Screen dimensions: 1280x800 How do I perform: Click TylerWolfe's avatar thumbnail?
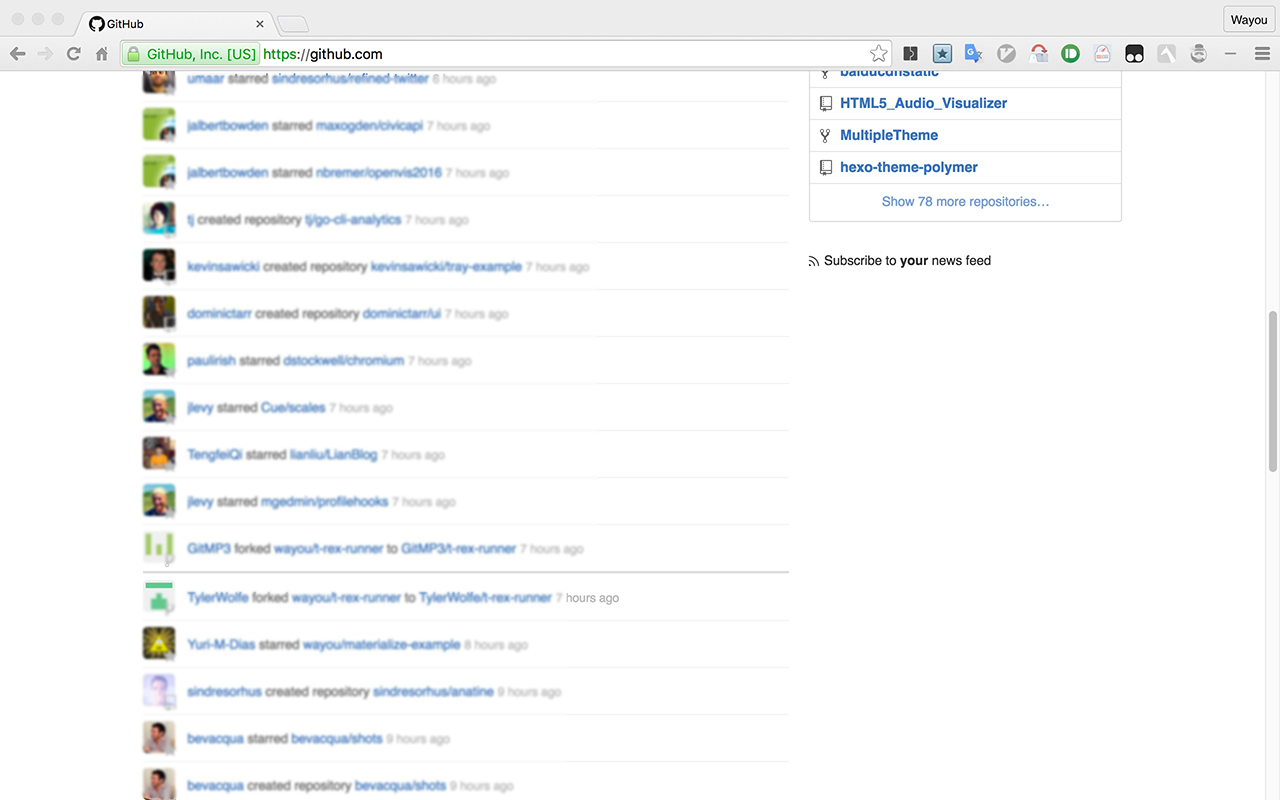tap(159, 597)
